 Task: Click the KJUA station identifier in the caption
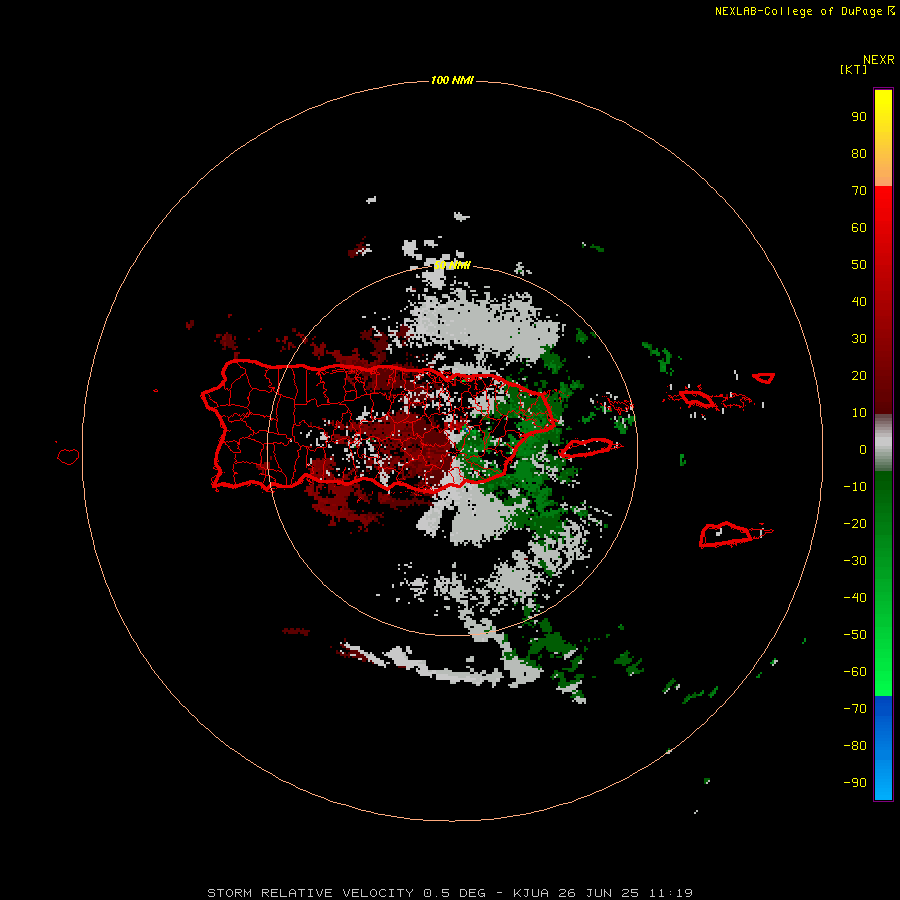click(531, 893)
